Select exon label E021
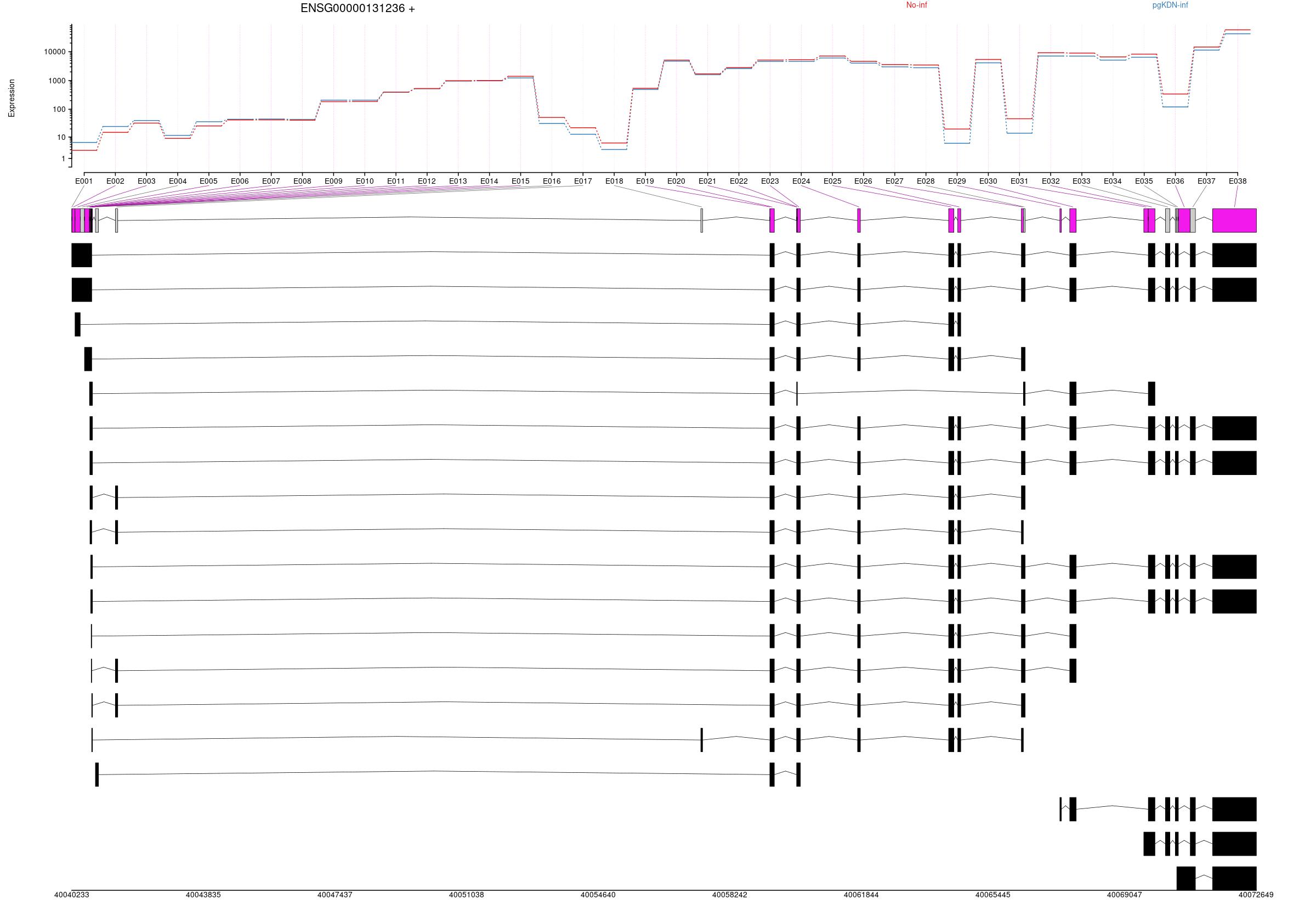The height and width of the screenshot is (905, 1316). coord(707,182)
